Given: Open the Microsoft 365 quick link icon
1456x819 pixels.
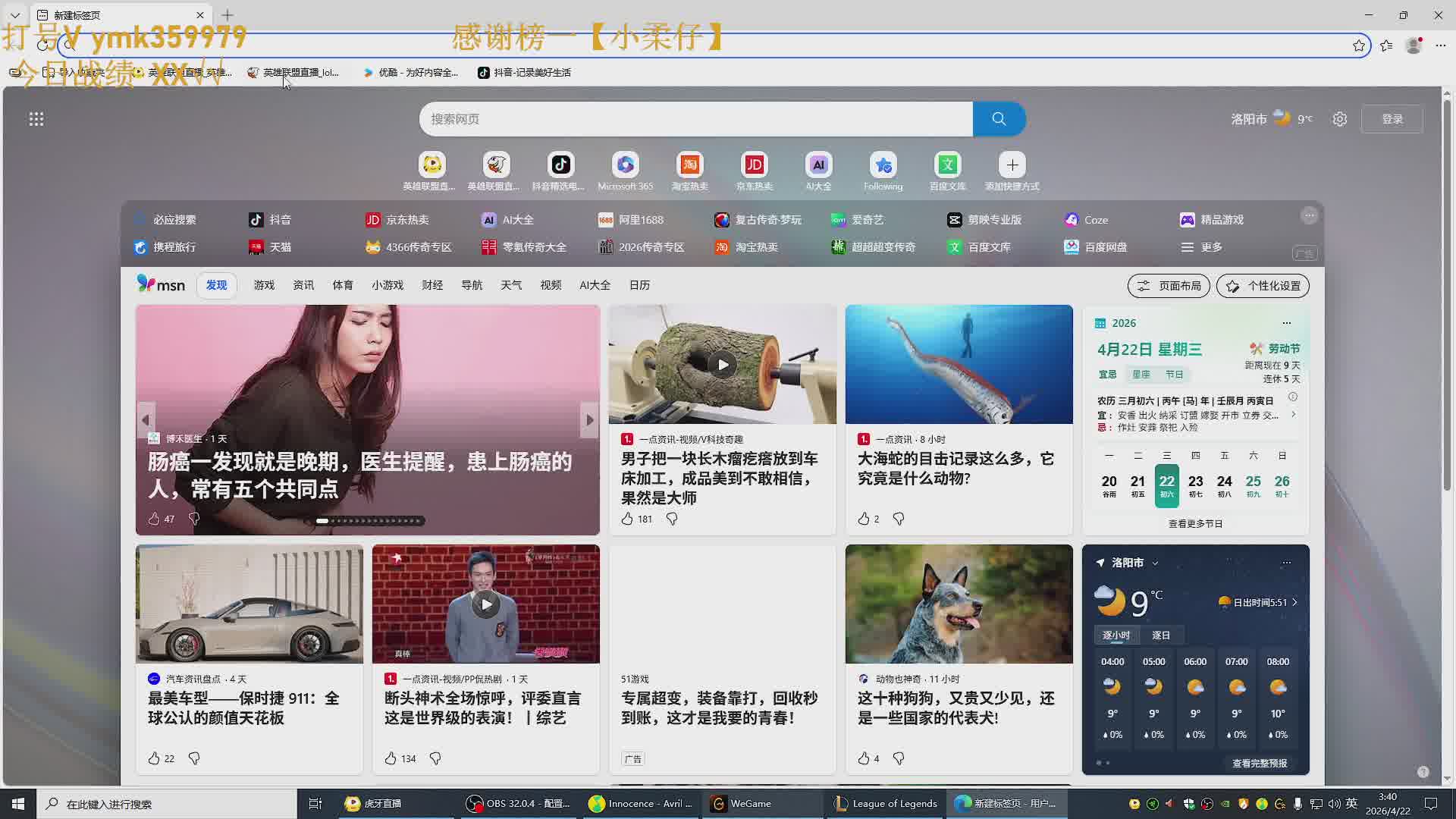Looking at the screenshot, I should click(625, 165).
